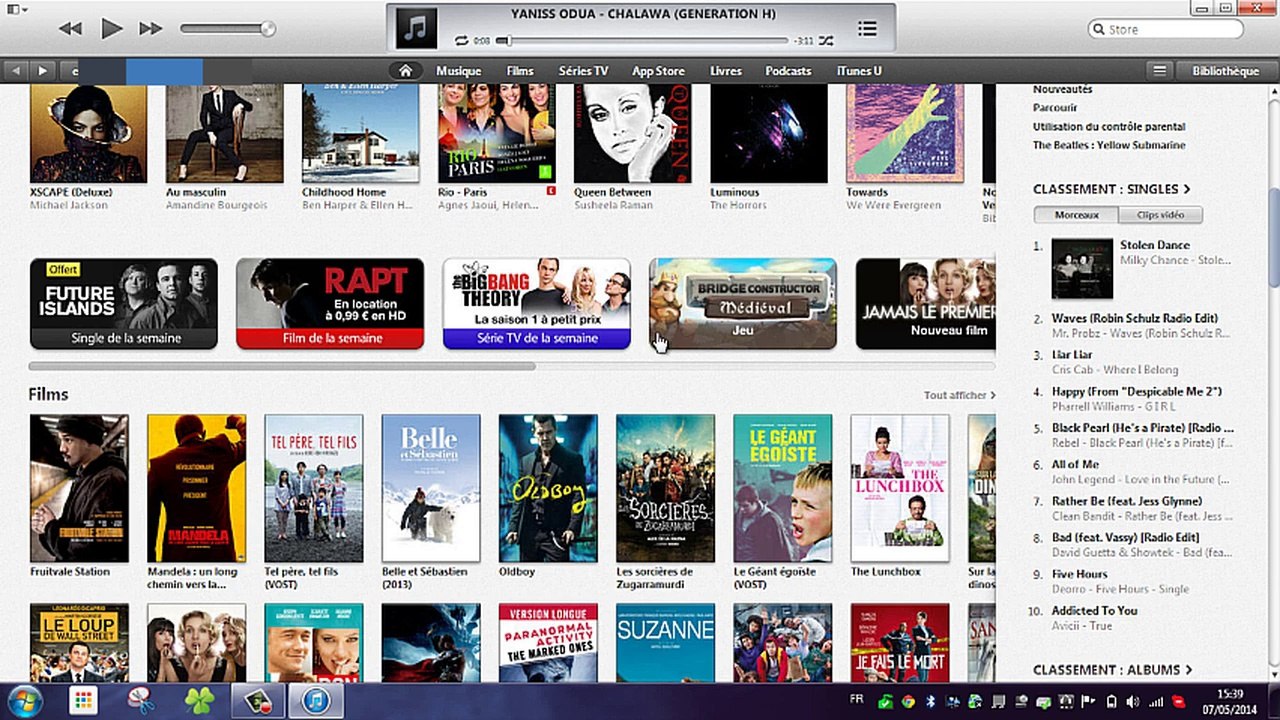
Task: Skip to next track with fast-forward
Action: coord(150,29)
